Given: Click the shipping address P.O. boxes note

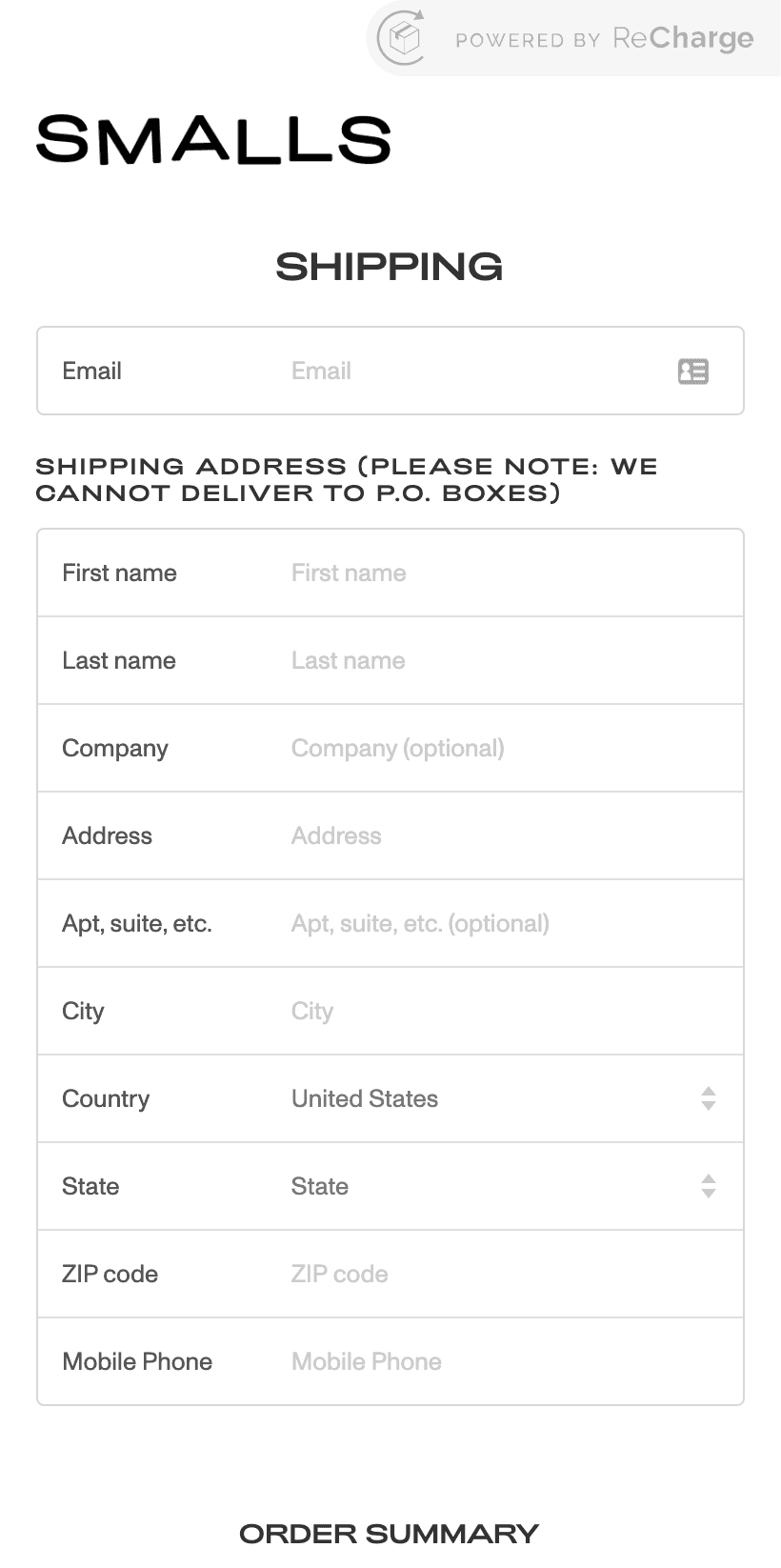Looking at the screenshot, I should [347, 479].
